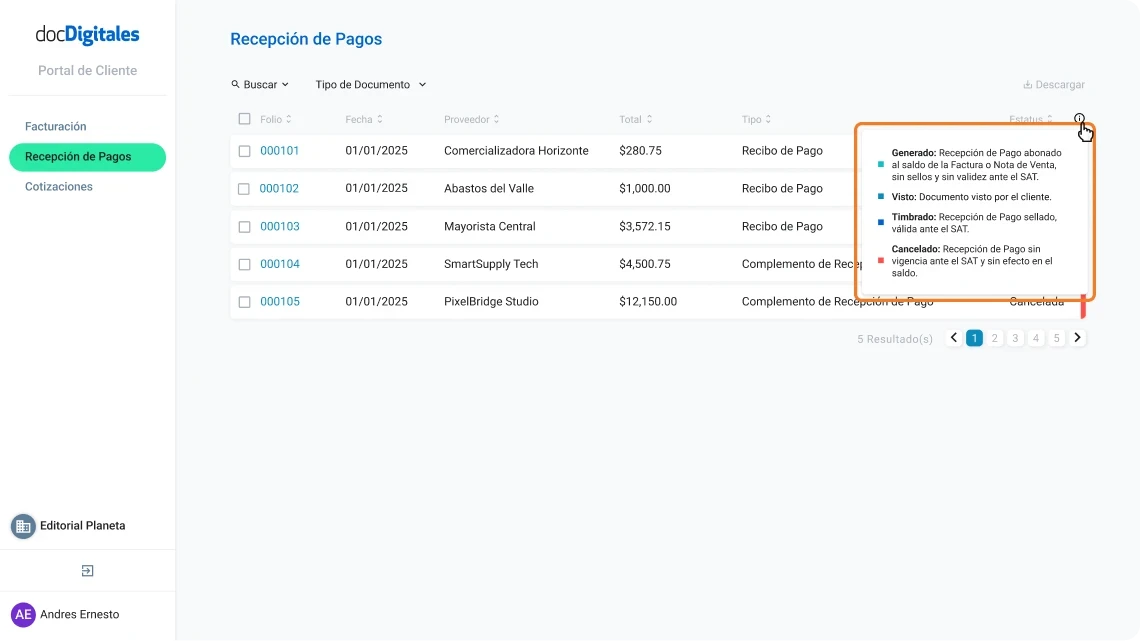The width and height of the screenshot is (1140, 641).
Task: Open the Cotizaciones section
Action: click(x=59, y=186)
